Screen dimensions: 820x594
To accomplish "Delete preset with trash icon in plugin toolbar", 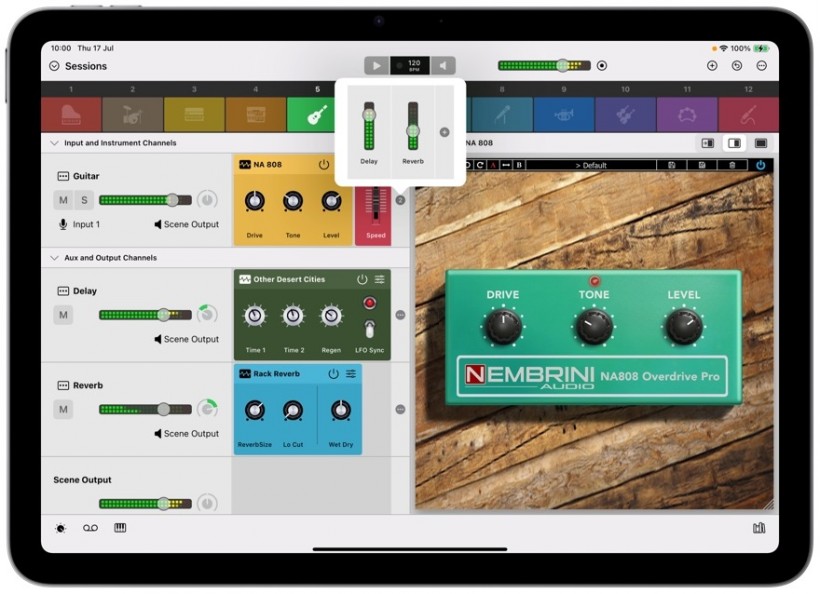I will 732,165.
